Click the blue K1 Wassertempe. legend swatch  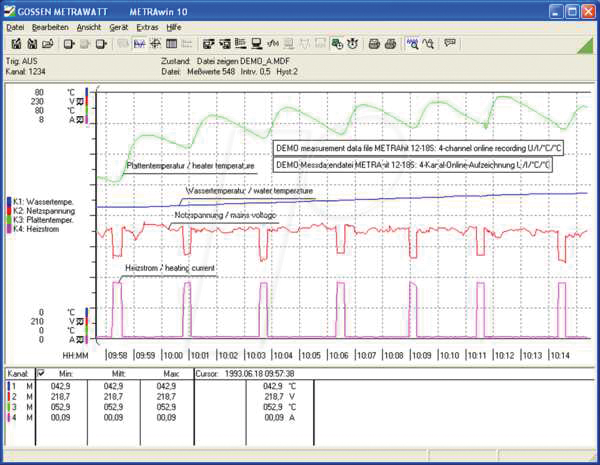click(7, 200)
